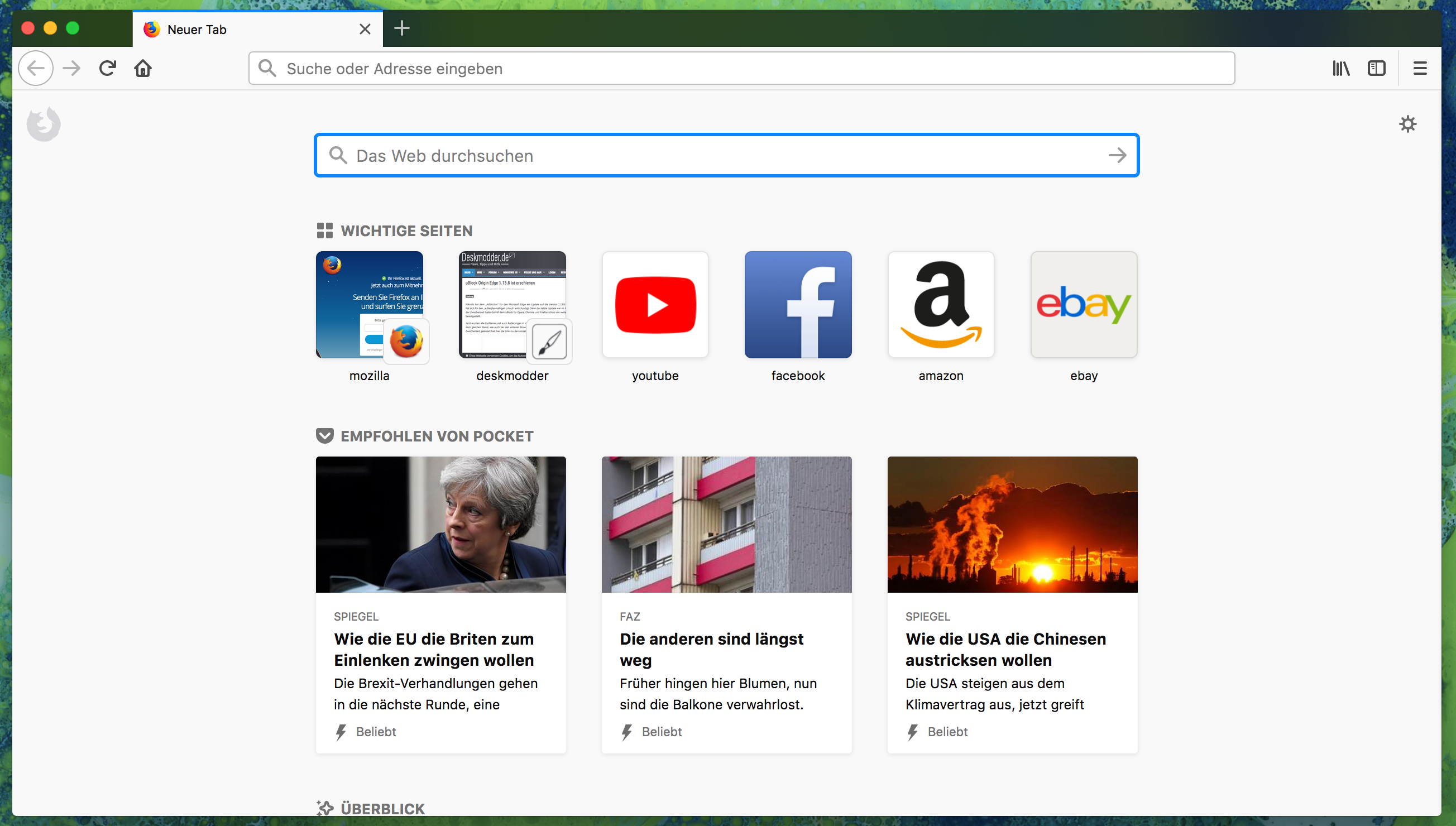The width and height of the screenshot is (1456, 826).
Task: Click the Empfohlen von Pocket section header
Action: click(x=437, y=436)
